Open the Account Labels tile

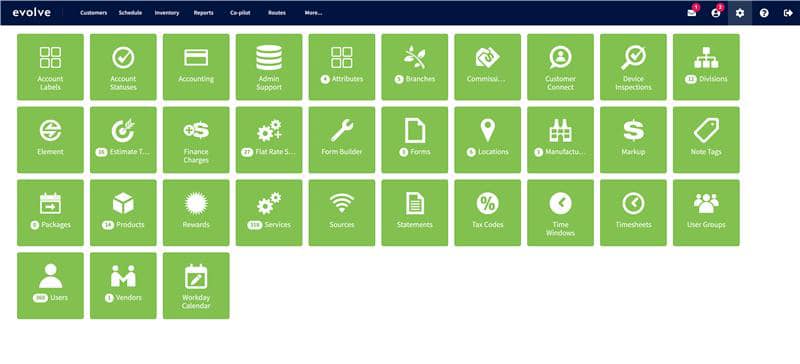[51, 67]
